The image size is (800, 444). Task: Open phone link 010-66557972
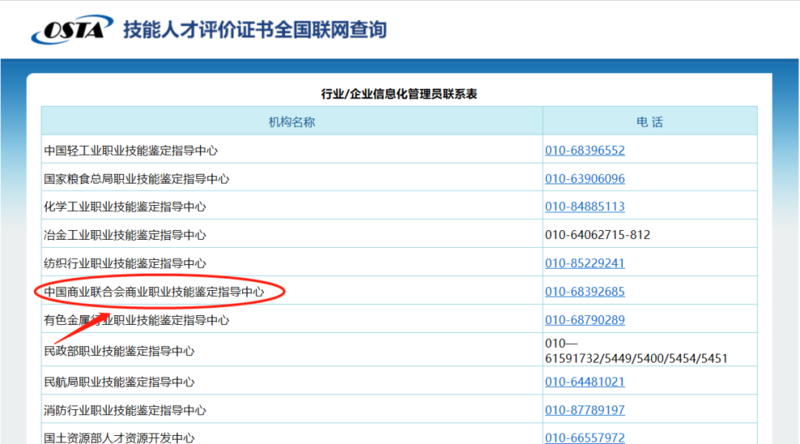[x=585, y=438]
